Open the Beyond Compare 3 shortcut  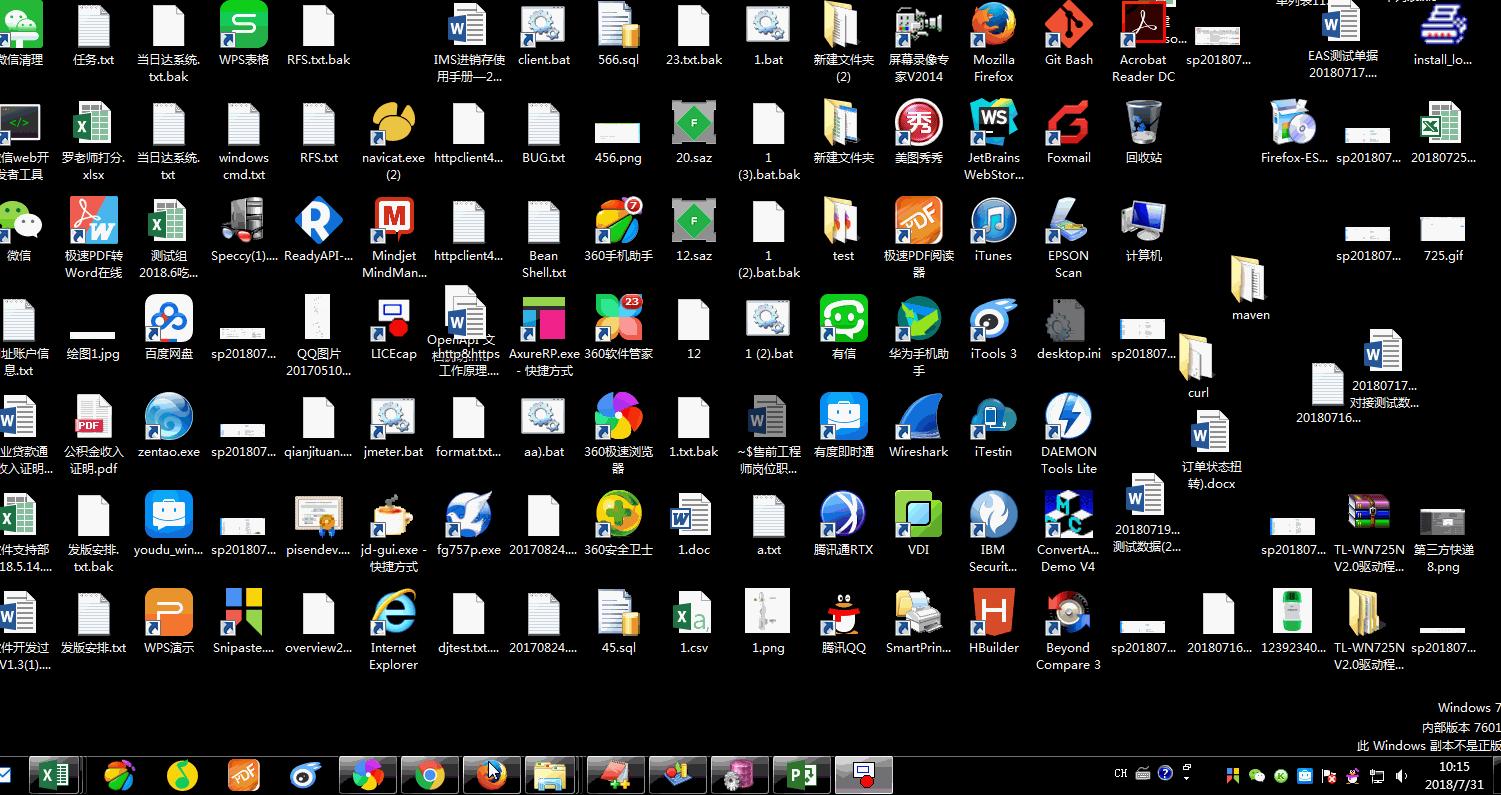[1068, 614]
